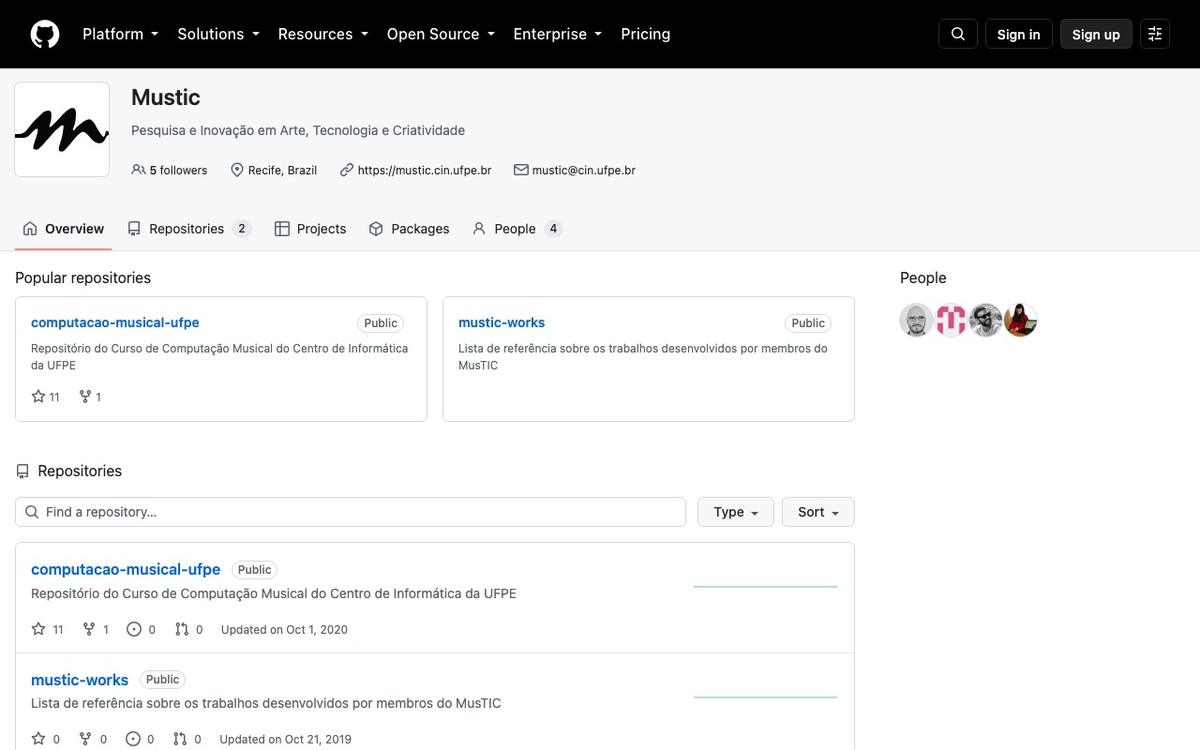Viewport: 1200px width, 750px height.
Task: Click the search magnifier icon button
Action: (958, 34)
